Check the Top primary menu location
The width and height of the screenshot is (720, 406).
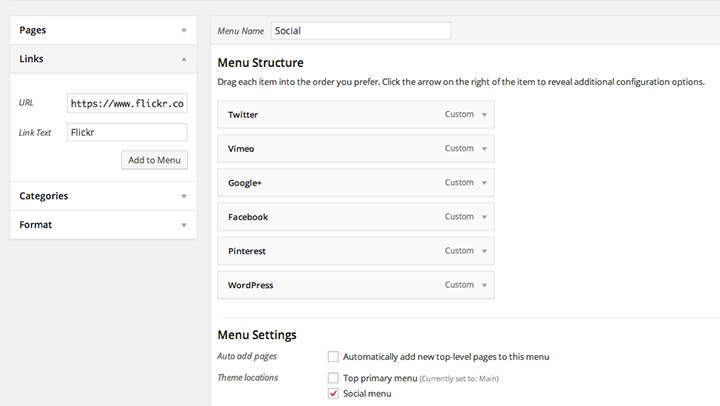(x=333, y=378)
